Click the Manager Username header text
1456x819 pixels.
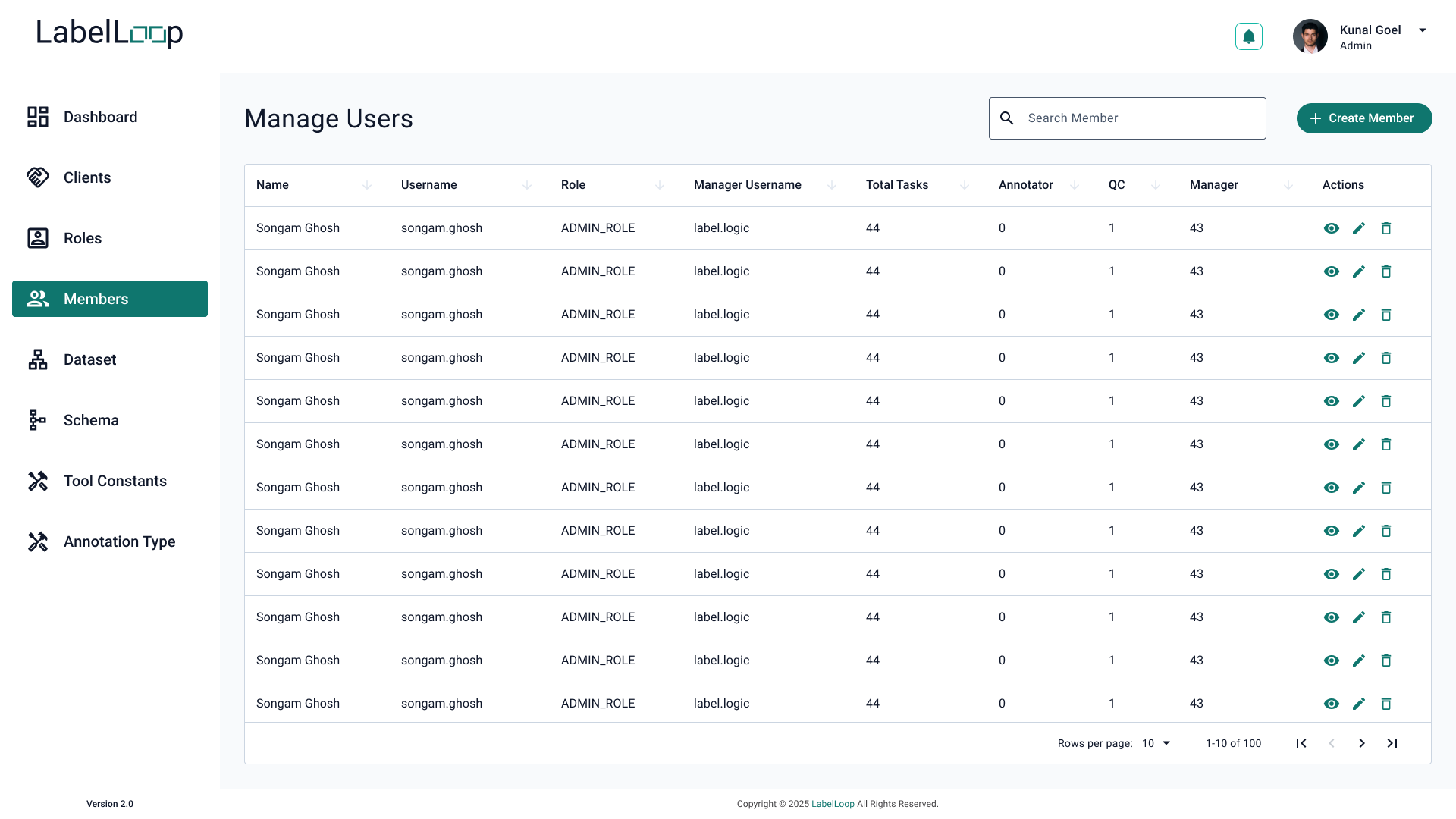[748, 185]
